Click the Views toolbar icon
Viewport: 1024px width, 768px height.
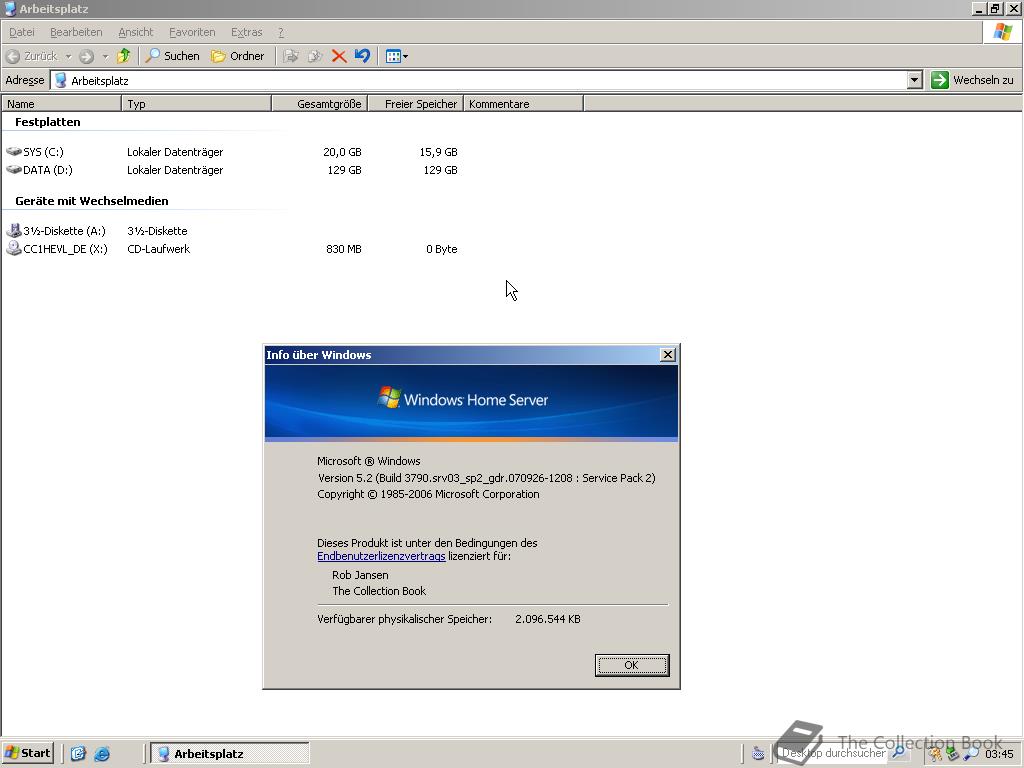click(392, 56)
